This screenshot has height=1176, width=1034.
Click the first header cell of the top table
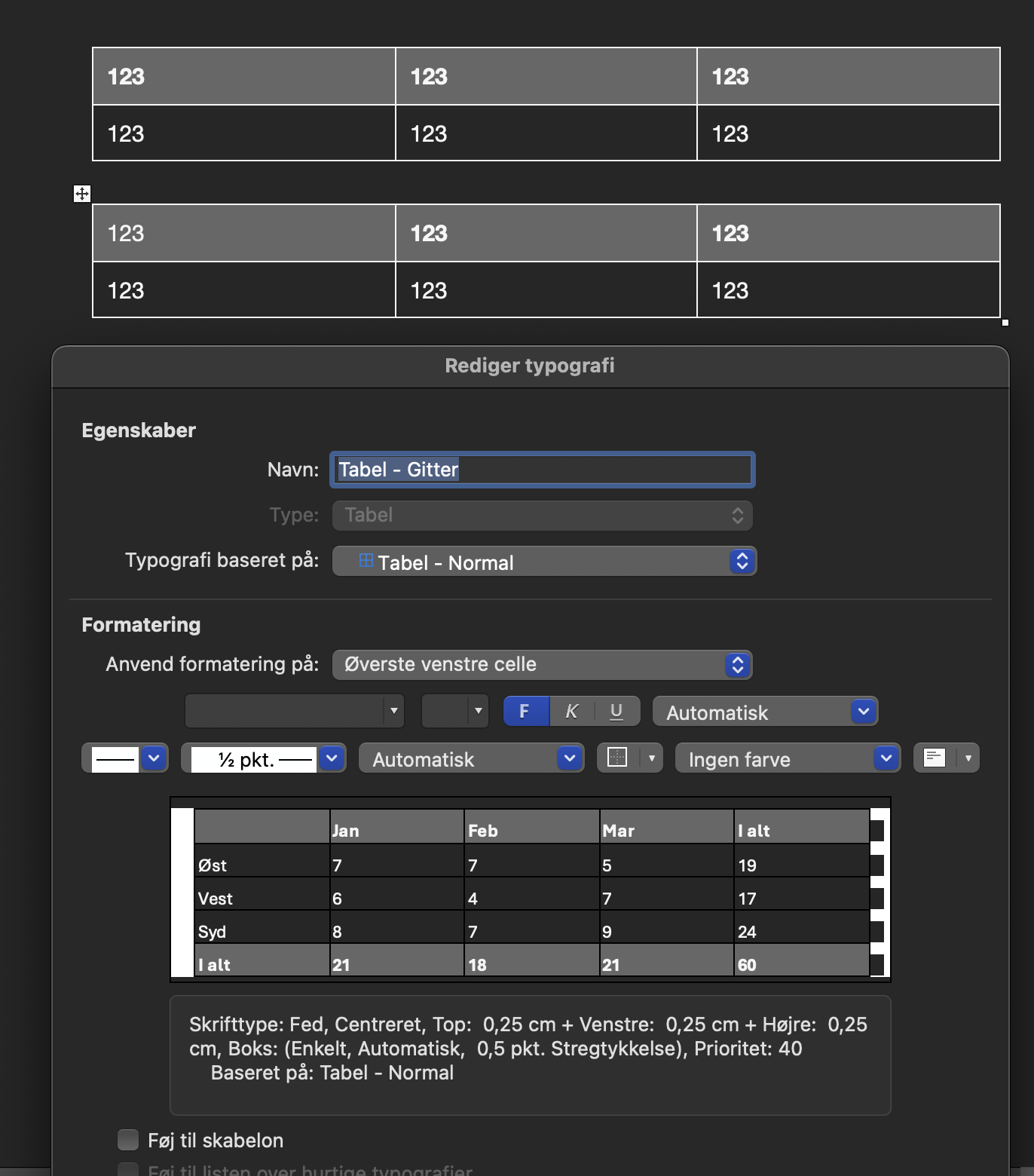click(244, 76)
